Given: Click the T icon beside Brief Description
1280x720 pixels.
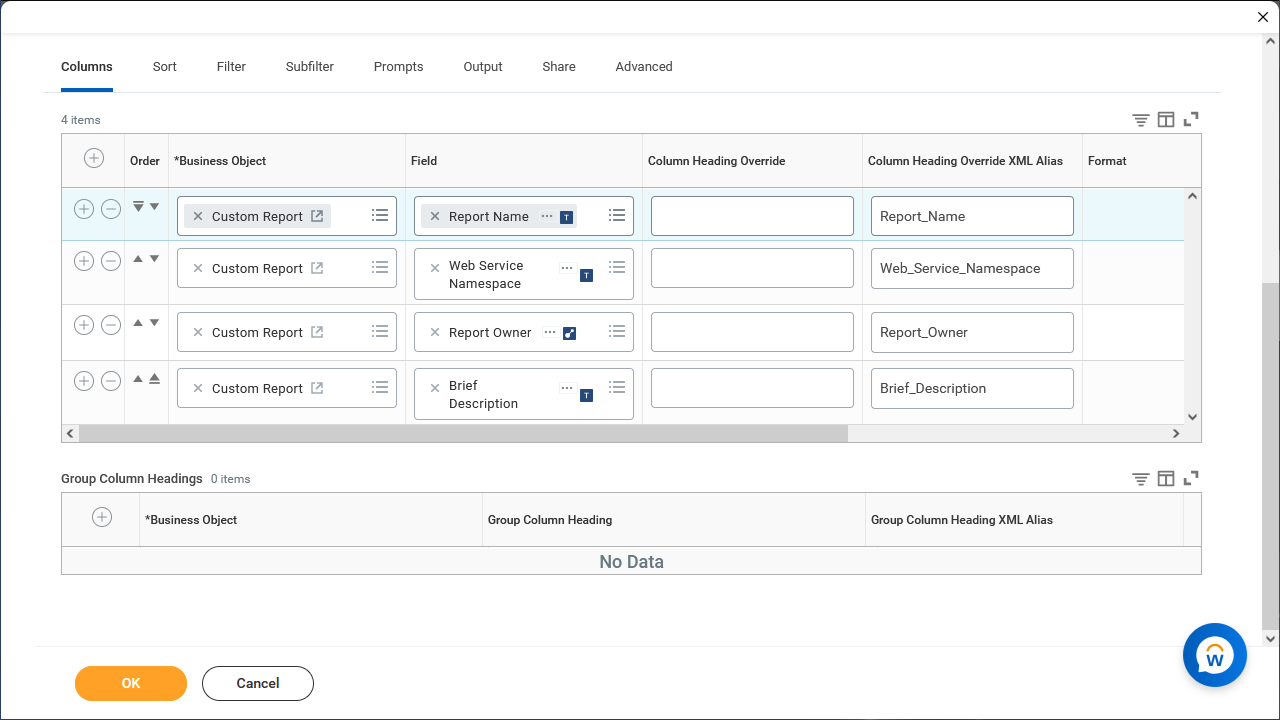Looking at the screenshot, I should pos(586,395).
